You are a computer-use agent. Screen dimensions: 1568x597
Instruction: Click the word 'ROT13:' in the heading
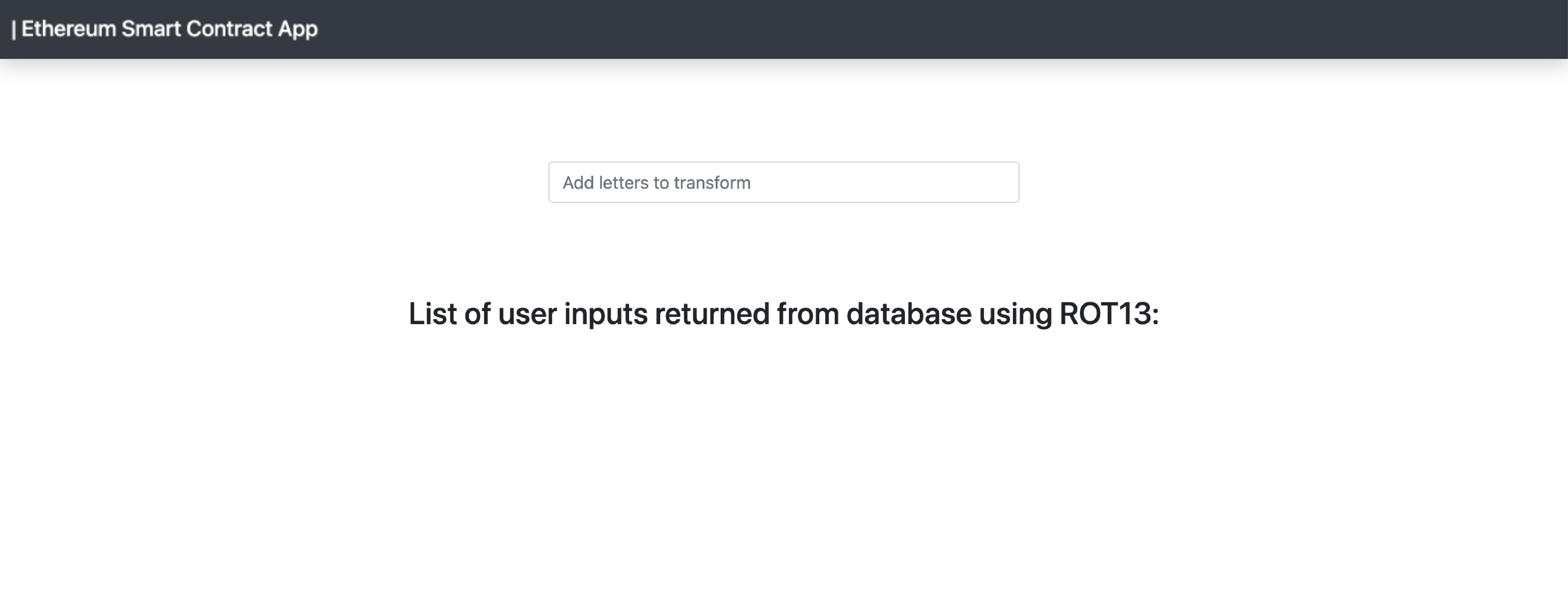[1109, 314]
